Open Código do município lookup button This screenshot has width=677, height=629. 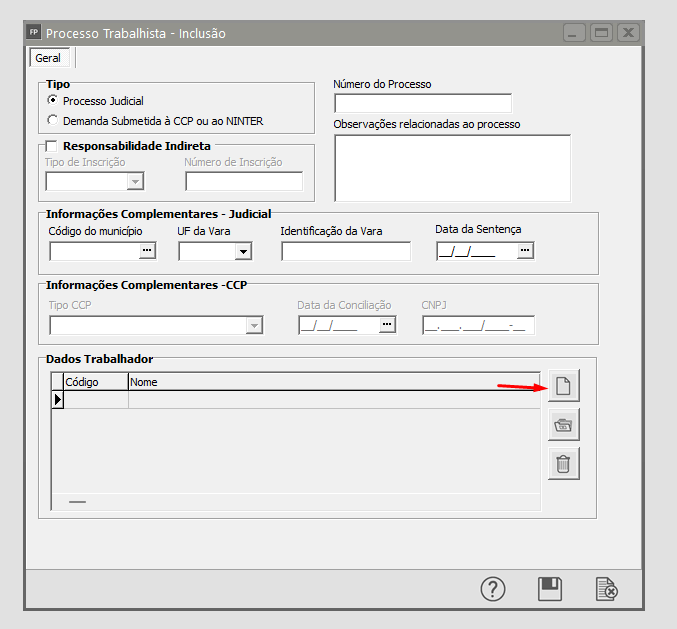(148, 251)
